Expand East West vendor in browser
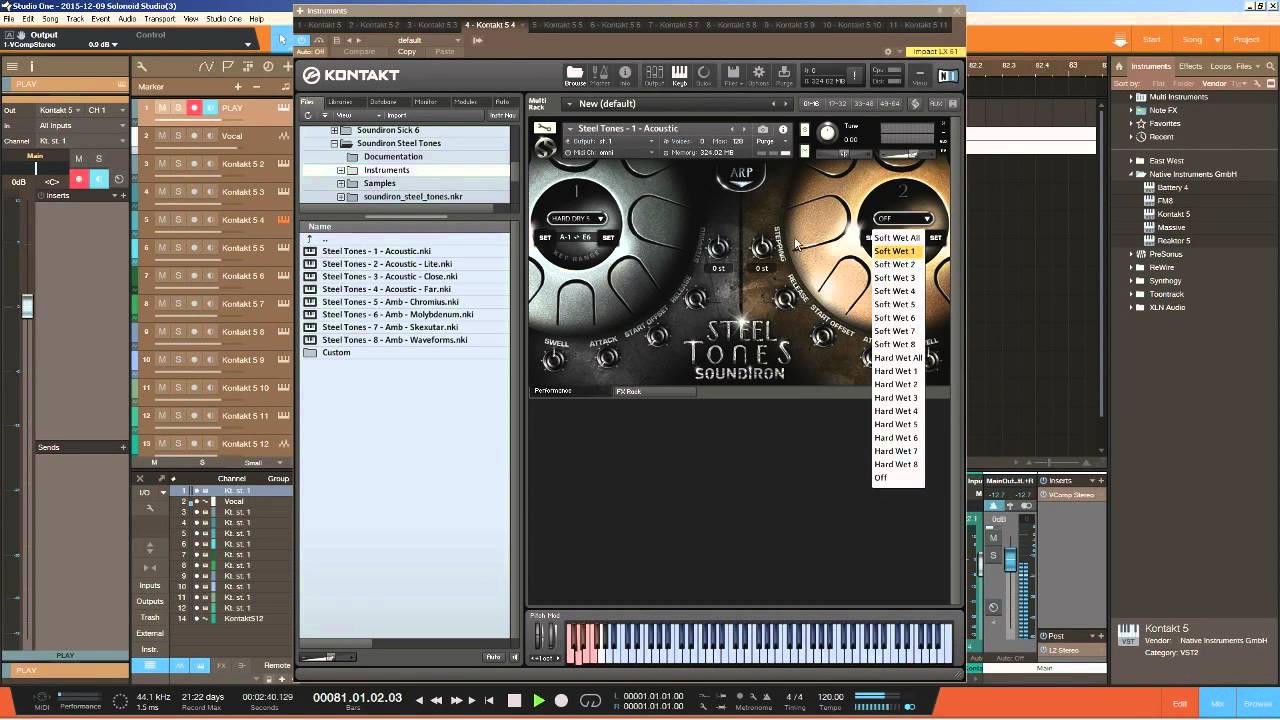1280x720 pixels. click(x=1133, y=160)
